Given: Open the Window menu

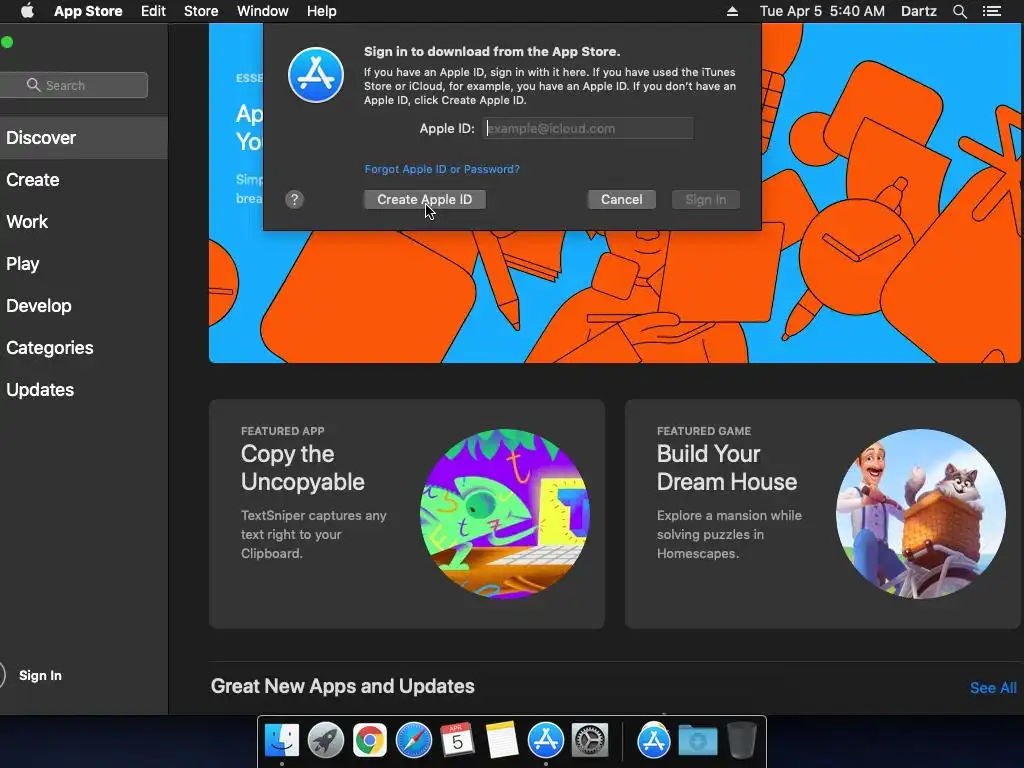Looking at the screenshot, I should click(263, 11).
